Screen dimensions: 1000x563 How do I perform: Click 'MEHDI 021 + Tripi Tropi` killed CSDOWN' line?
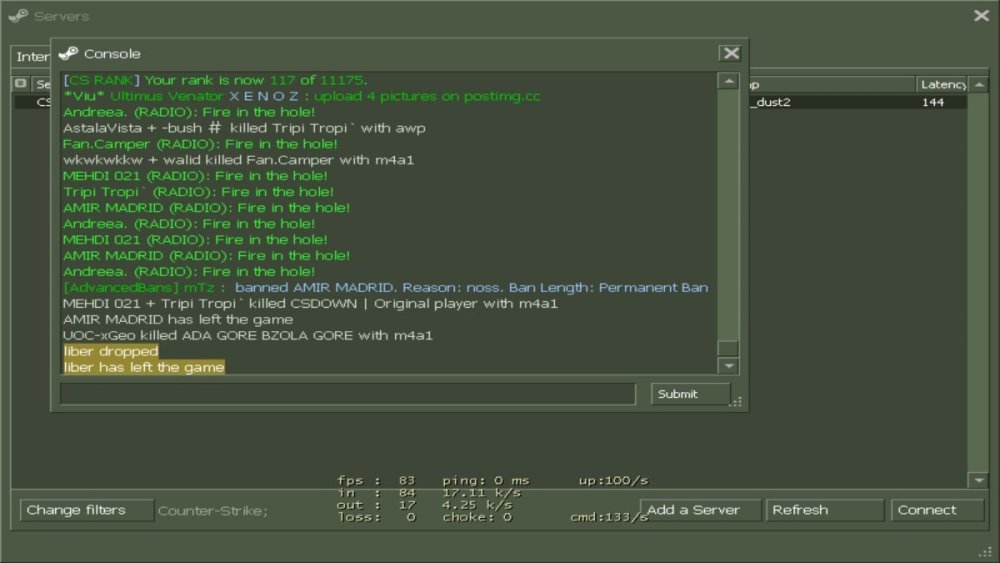coord(311,303)
